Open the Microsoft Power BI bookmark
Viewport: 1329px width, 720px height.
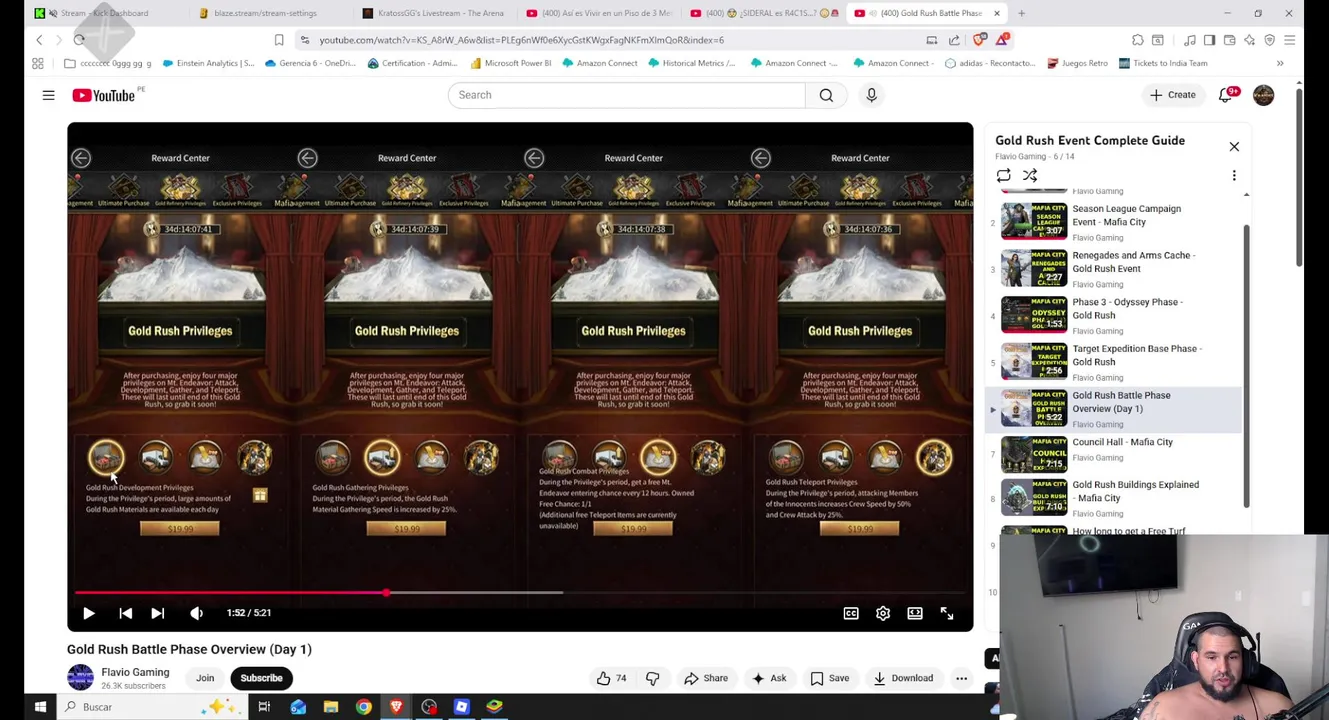point(510,63)
